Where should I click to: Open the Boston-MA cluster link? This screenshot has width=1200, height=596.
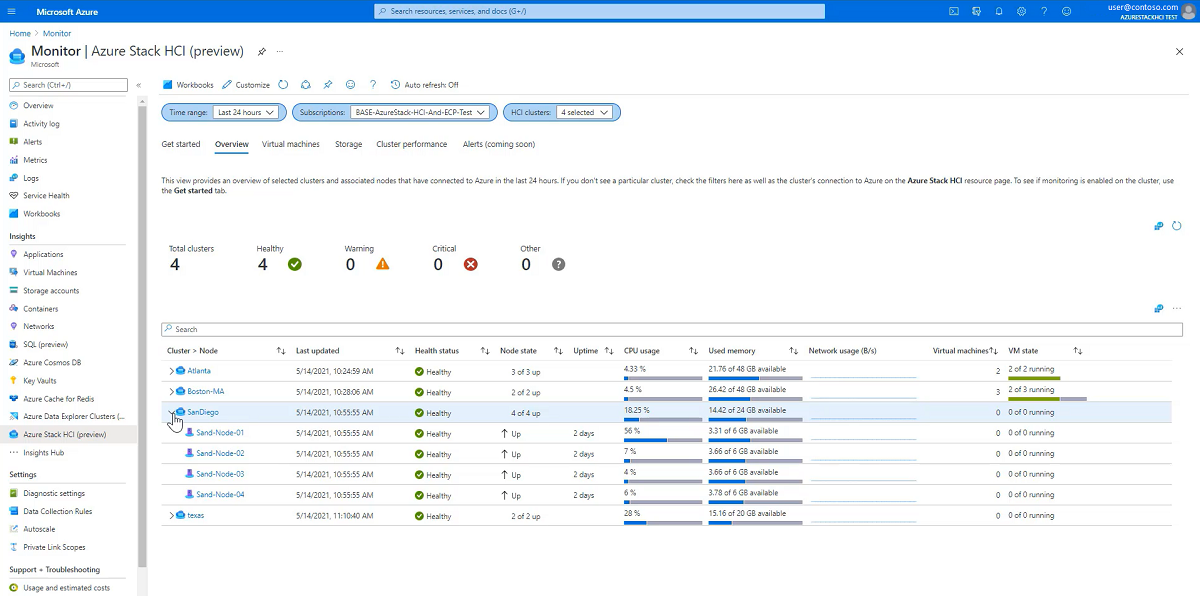point(206,391)
